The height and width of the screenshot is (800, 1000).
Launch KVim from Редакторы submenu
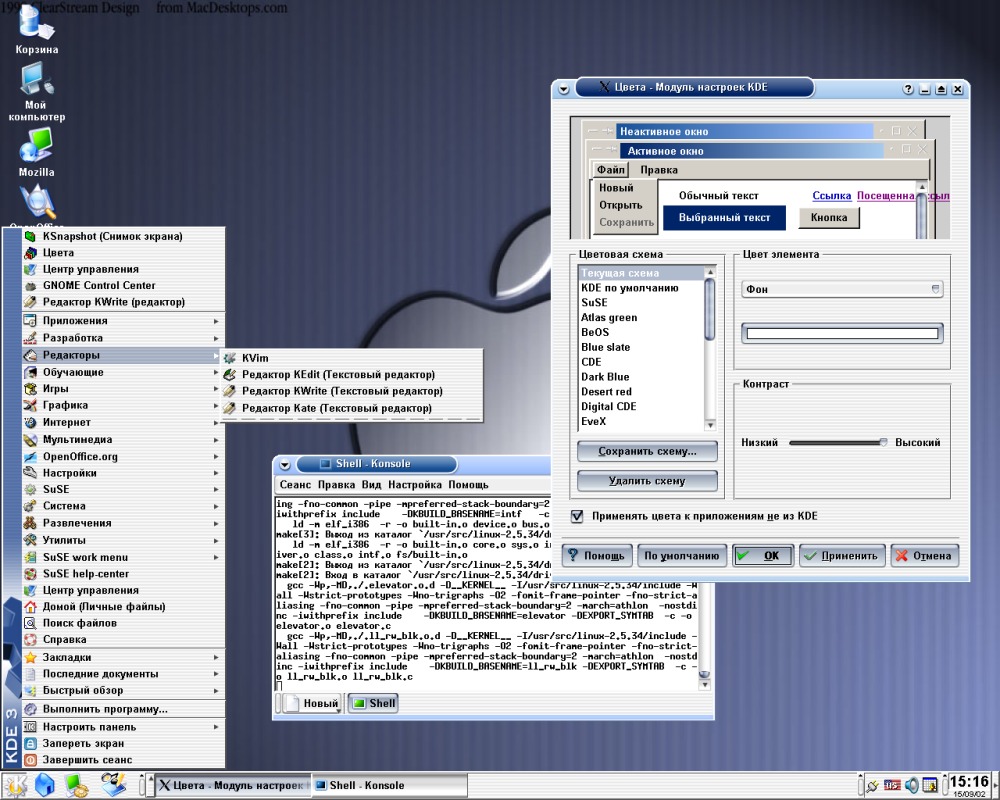tap(352, 358)
